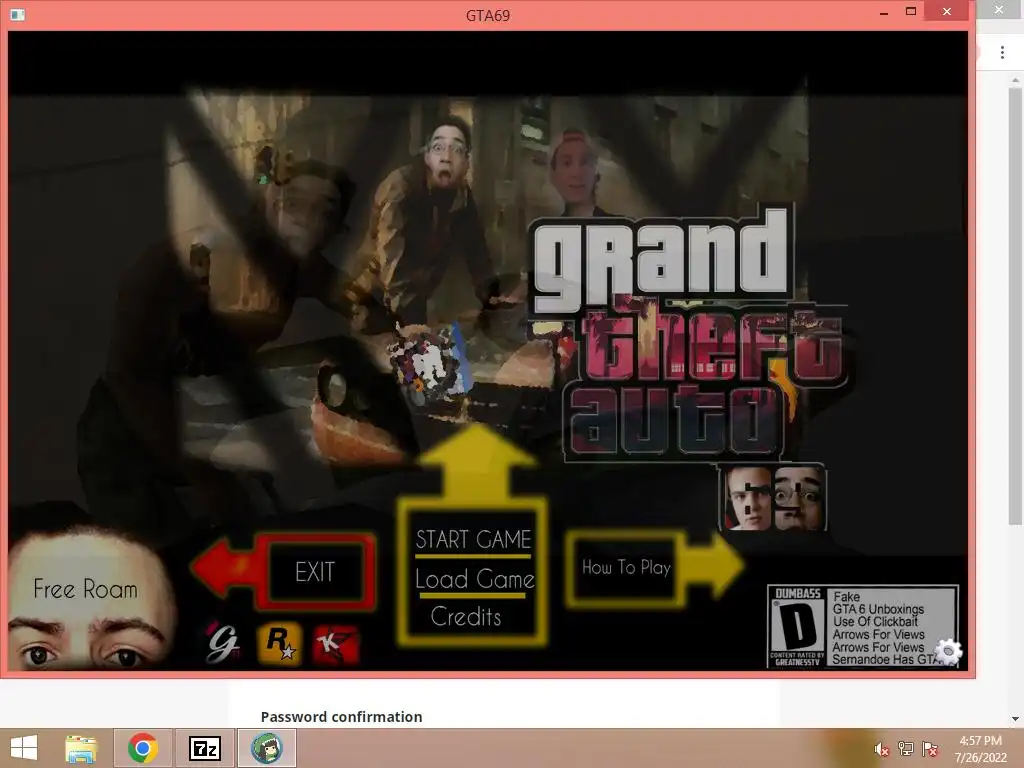1024x768 pixels.
Task: Open the Action Center flag icon
Action: tap(930, 749)
